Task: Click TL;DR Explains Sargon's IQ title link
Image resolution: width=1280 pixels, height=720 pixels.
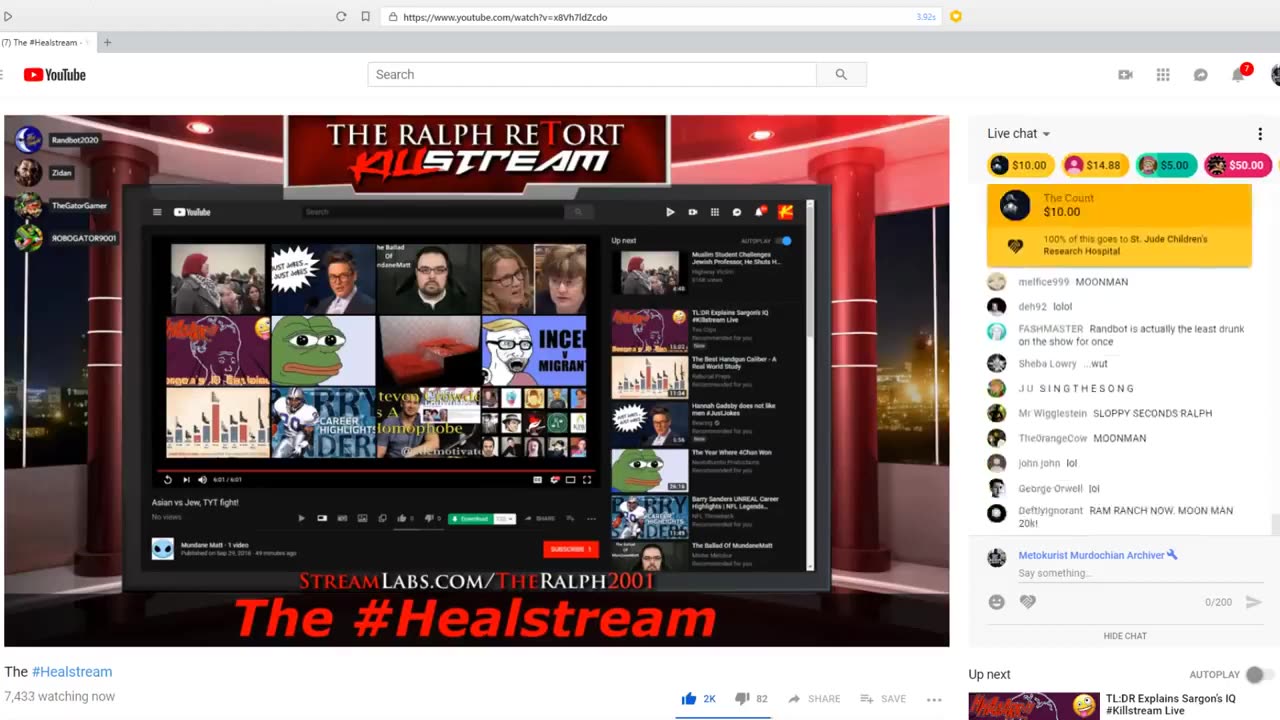Action: [1170, 705]
